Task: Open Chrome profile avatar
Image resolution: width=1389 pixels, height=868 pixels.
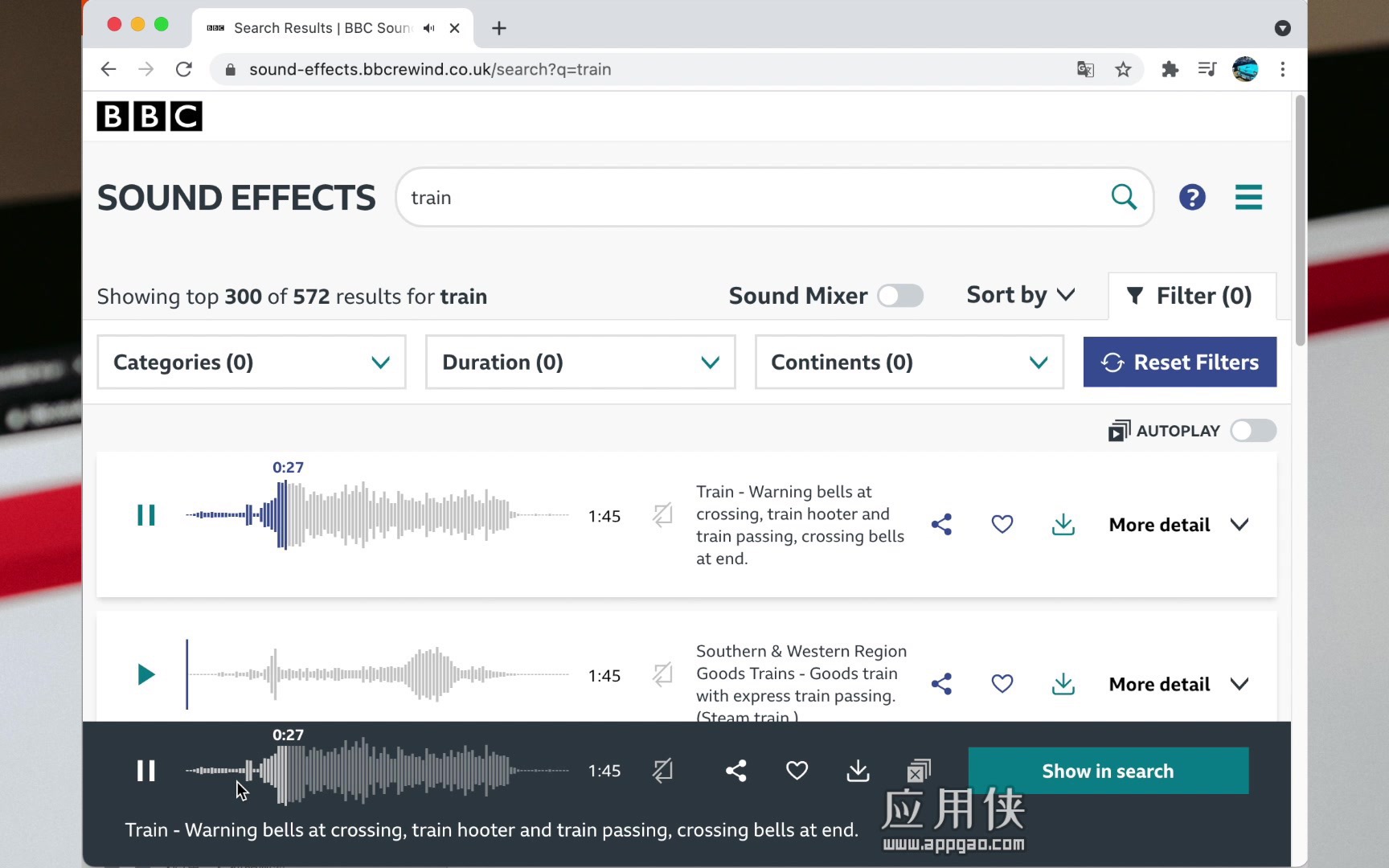Action: coord(1245,70)
